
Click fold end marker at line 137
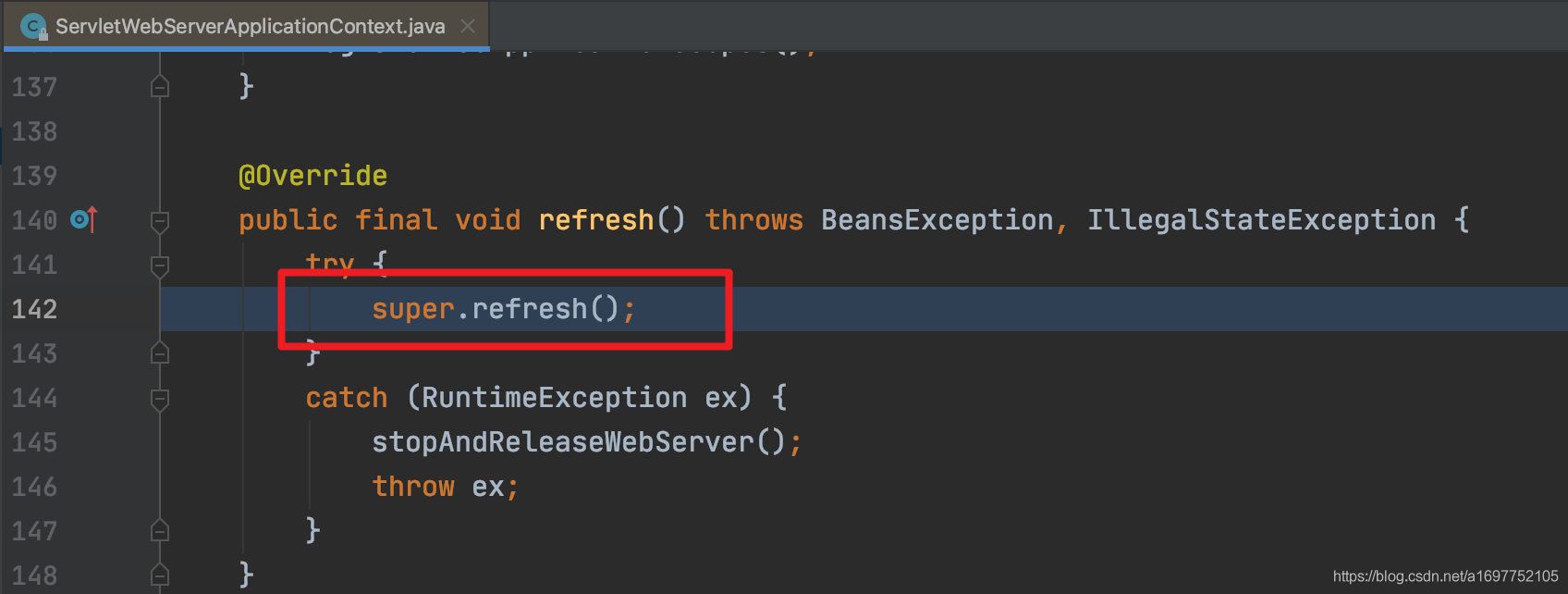pos(160,88)
